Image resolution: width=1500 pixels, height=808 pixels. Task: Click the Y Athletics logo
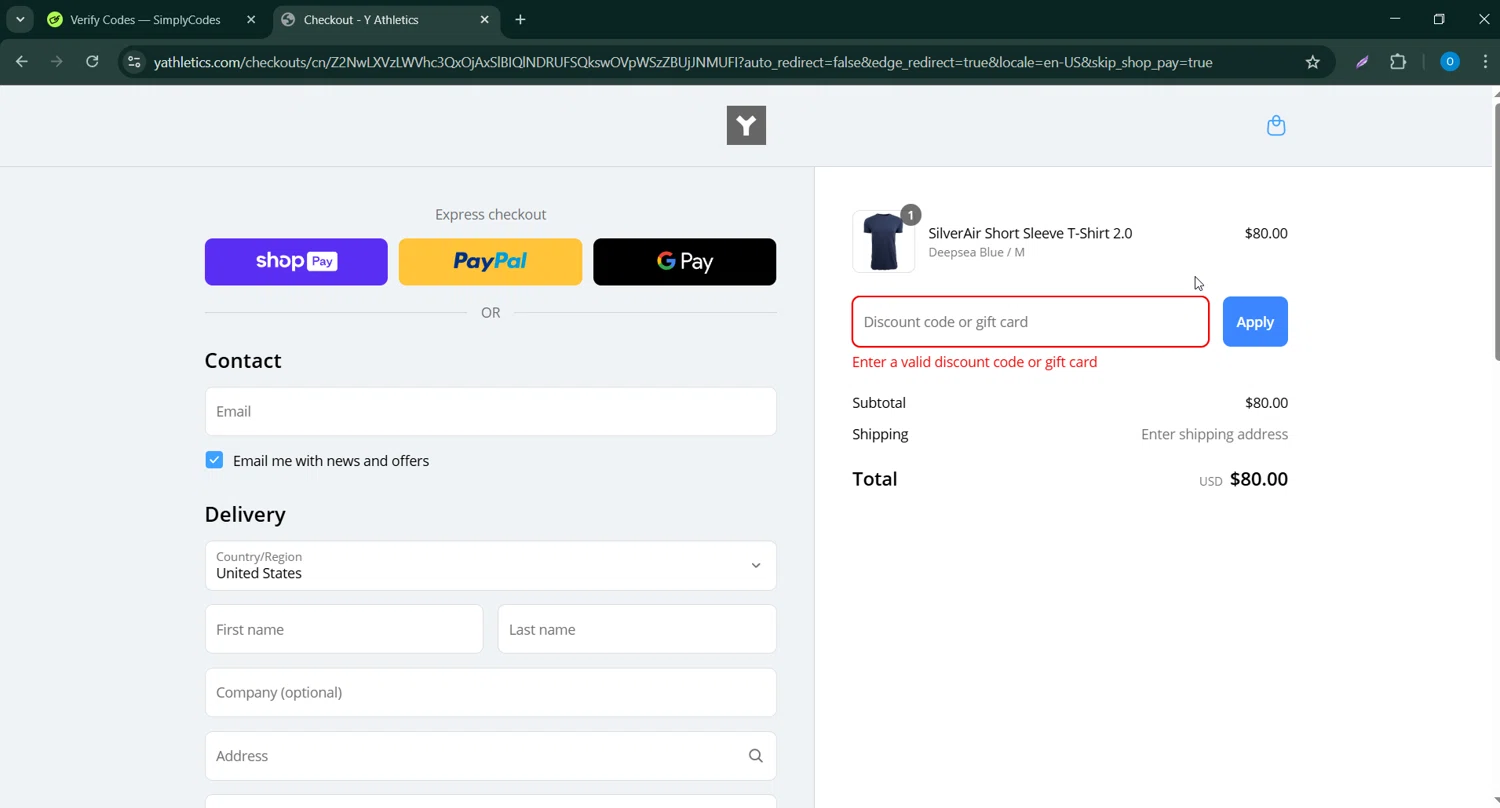[x=746, y=125]
